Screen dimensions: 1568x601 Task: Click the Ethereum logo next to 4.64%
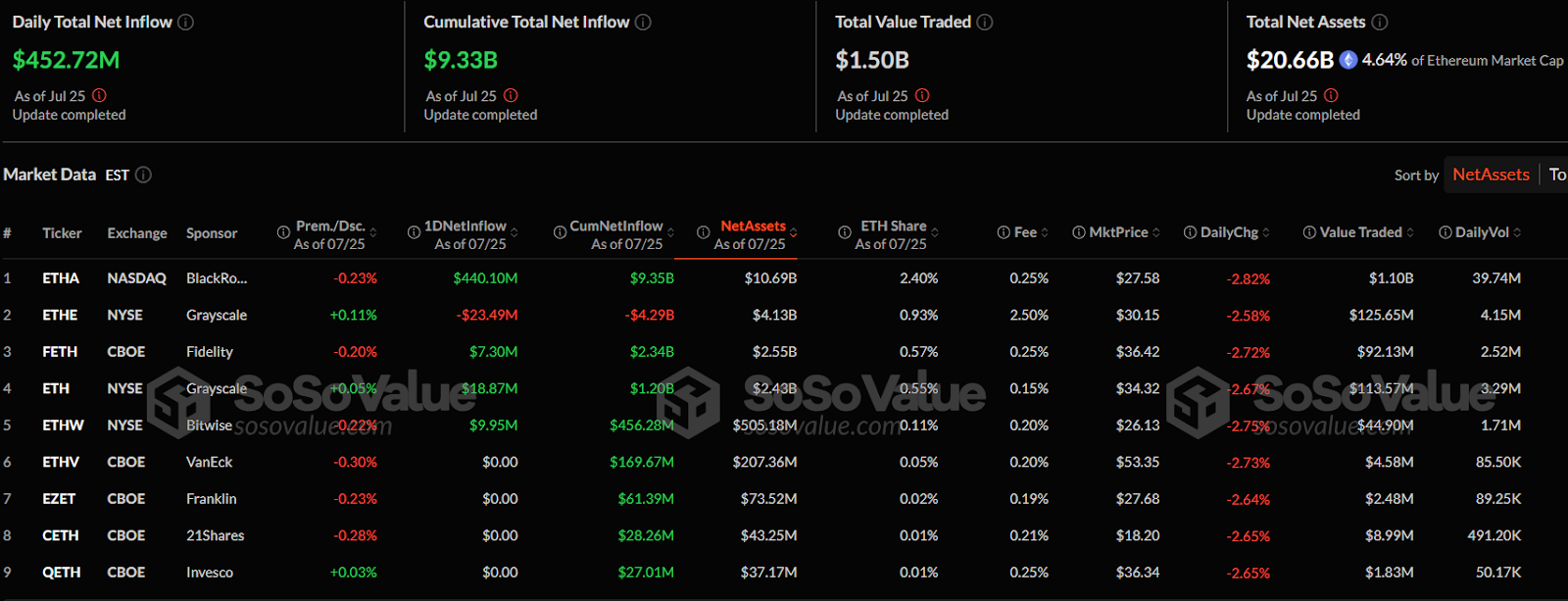click(1348, 60)
